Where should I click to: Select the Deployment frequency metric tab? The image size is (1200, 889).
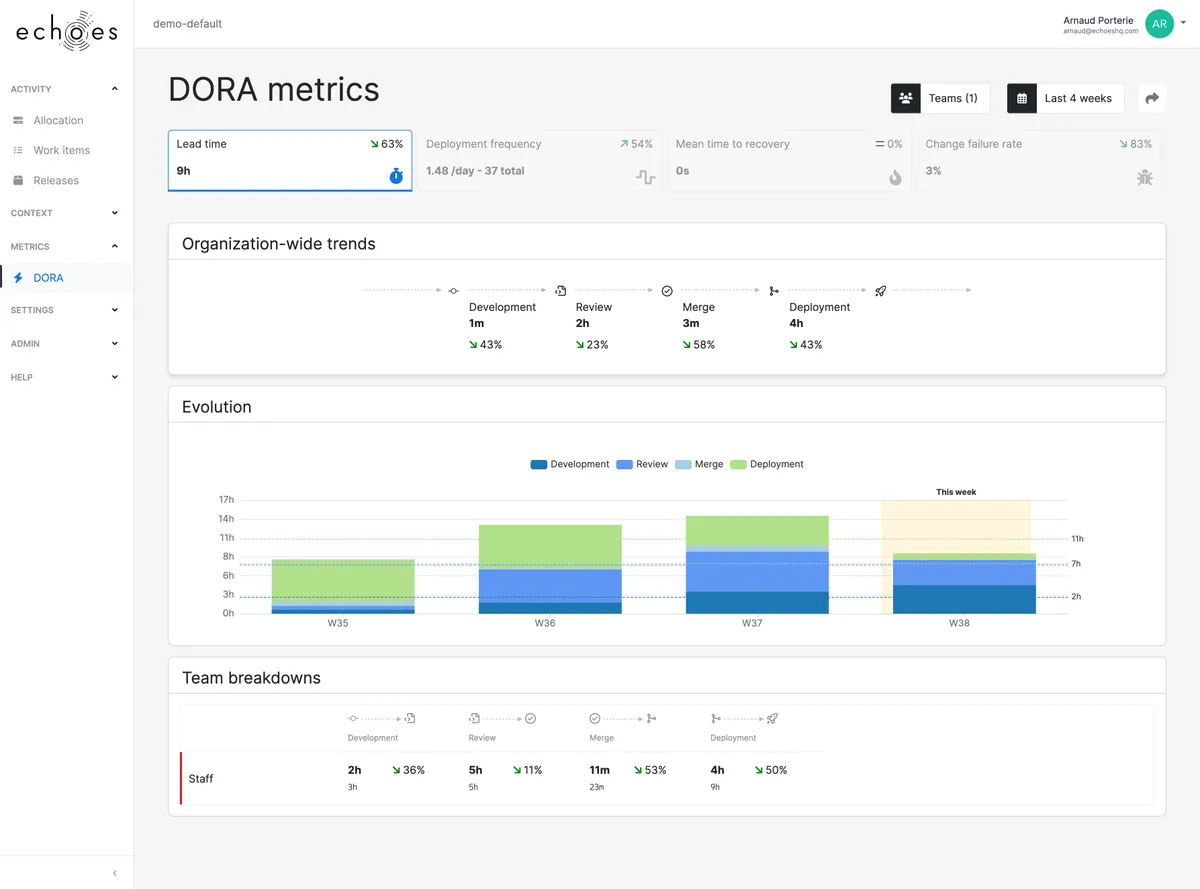pyautogui.click(x=538, y=161)
